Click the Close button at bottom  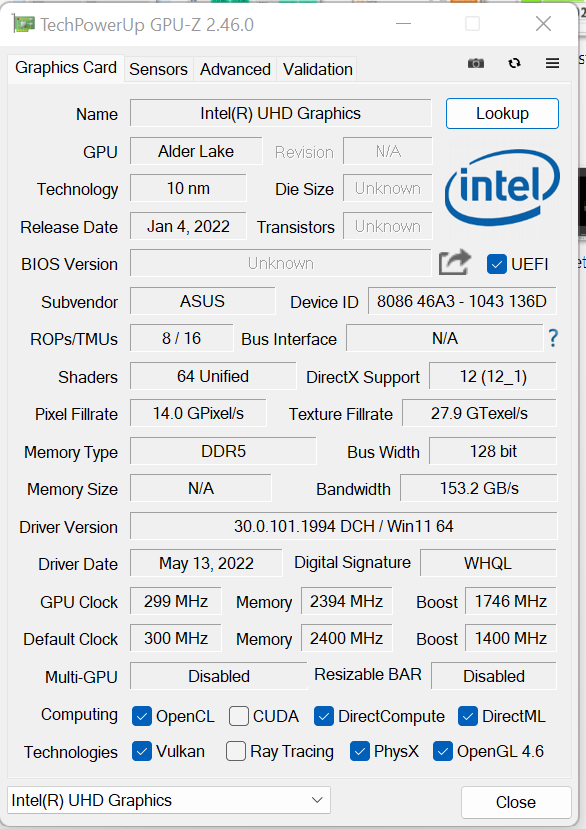point(516,802)
